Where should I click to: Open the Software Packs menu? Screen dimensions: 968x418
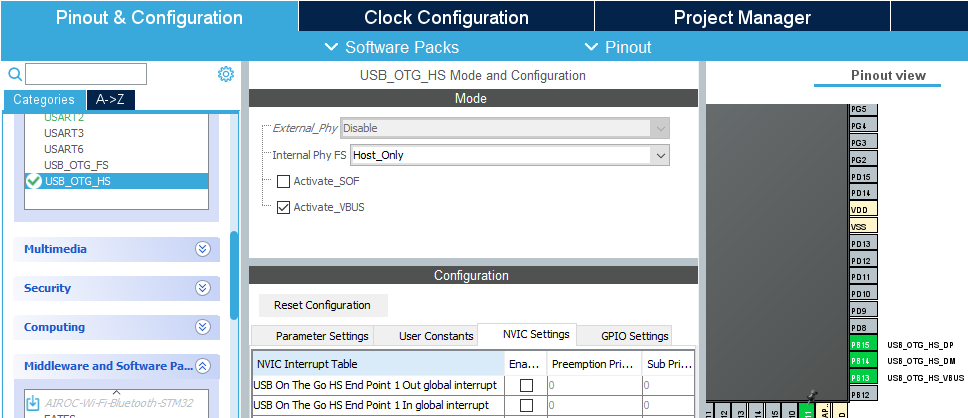392,47
